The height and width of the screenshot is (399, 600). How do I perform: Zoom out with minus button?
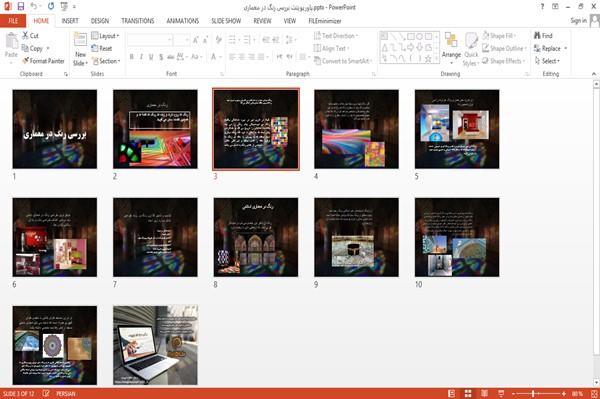[514, 394]
